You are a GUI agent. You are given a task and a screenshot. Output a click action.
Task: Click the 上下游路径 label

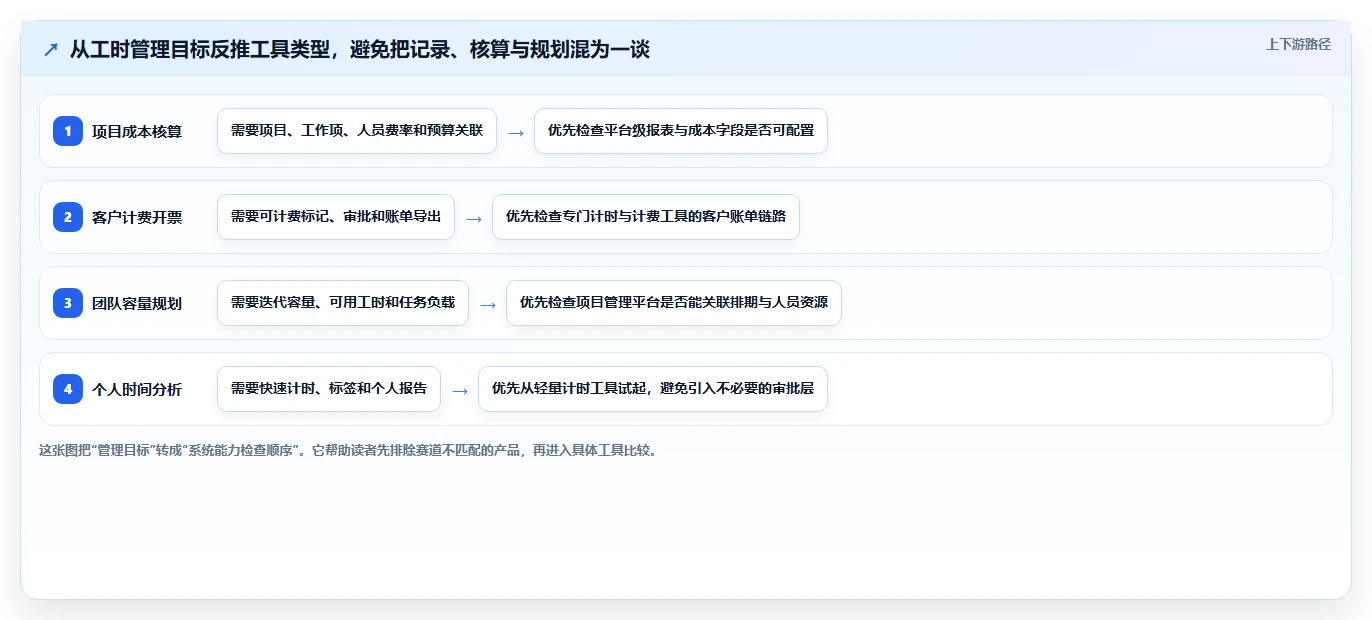click(x=1298, y=44)
